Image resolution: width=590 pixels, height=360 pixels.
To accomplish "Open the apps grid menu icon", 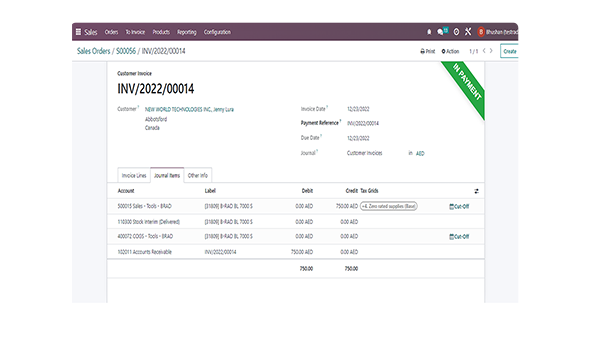I will tap(78, 32).
